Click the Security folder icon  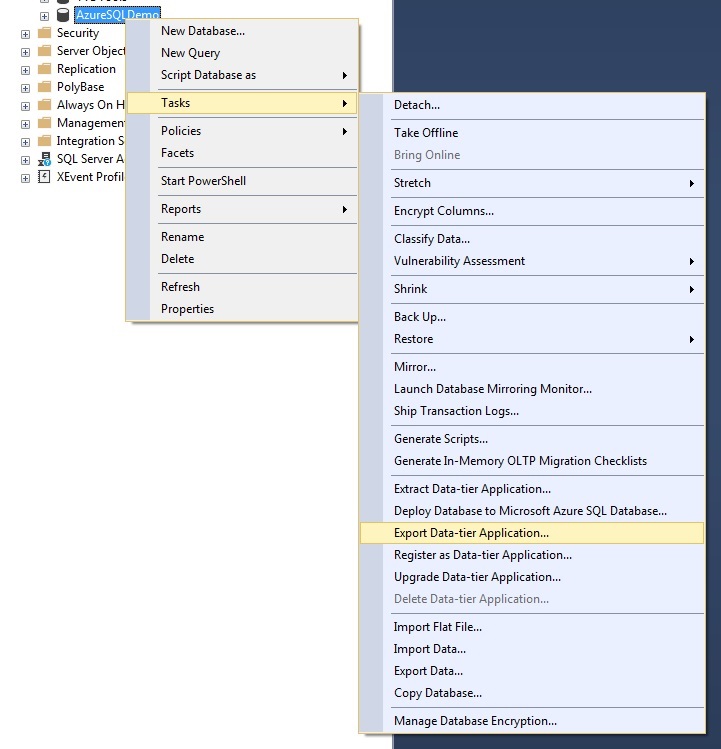pos(44,33)
